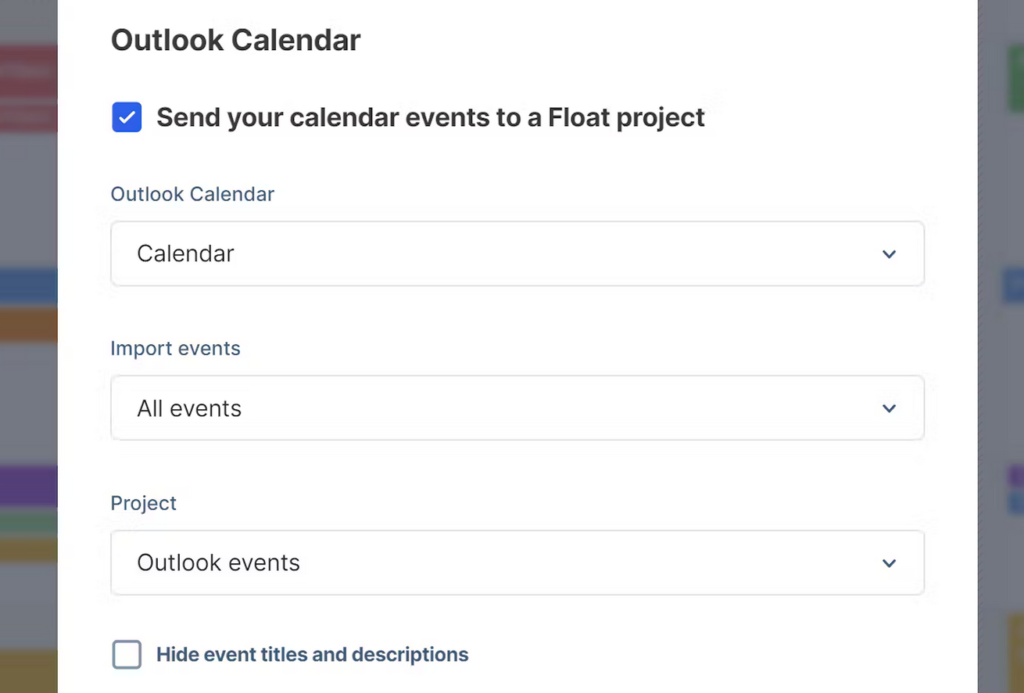
Task: Click the "Project" field label
Action: [143, 503]
